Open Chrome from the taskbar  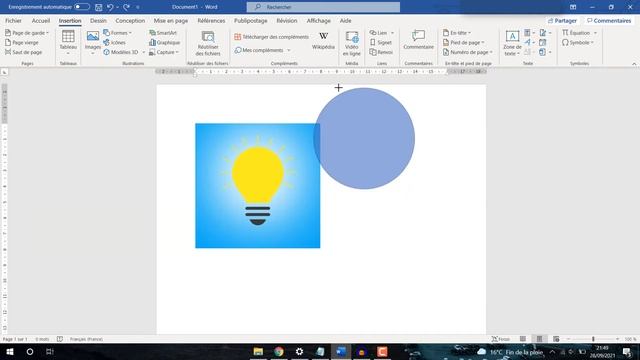(x=279, y=351)
